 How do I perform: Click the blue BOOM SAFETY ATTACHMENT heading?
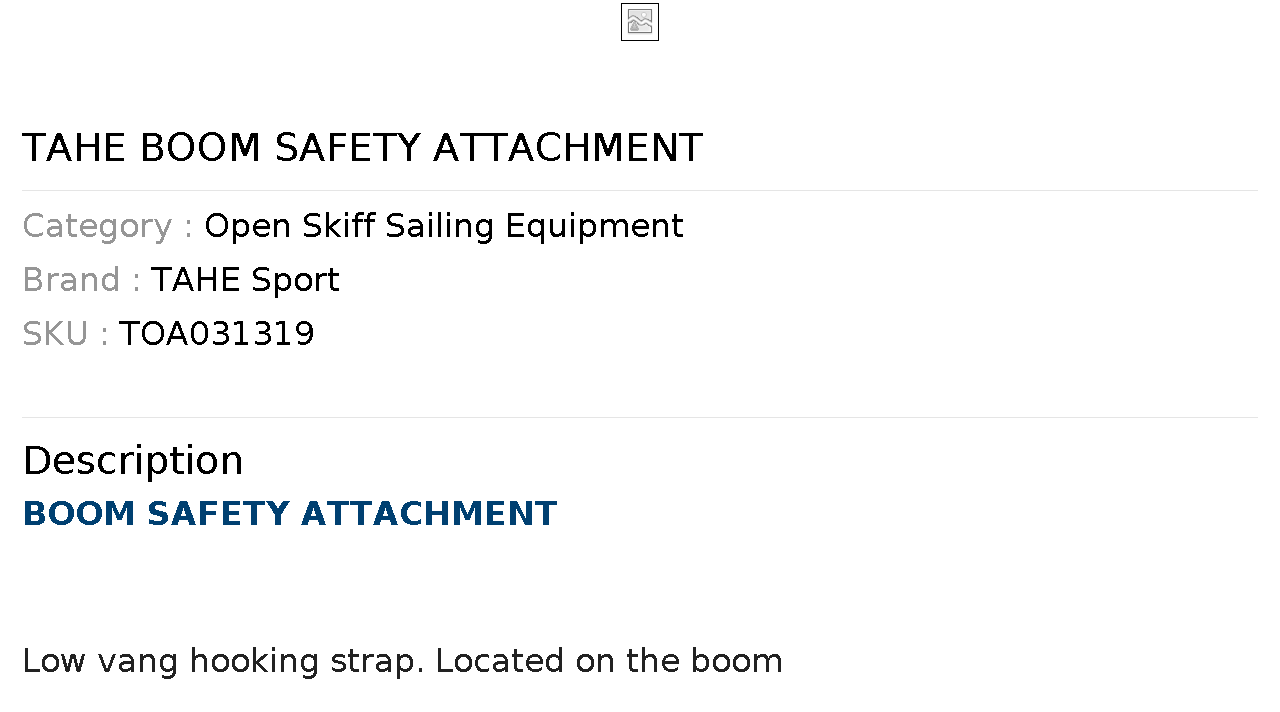point(289,514)
